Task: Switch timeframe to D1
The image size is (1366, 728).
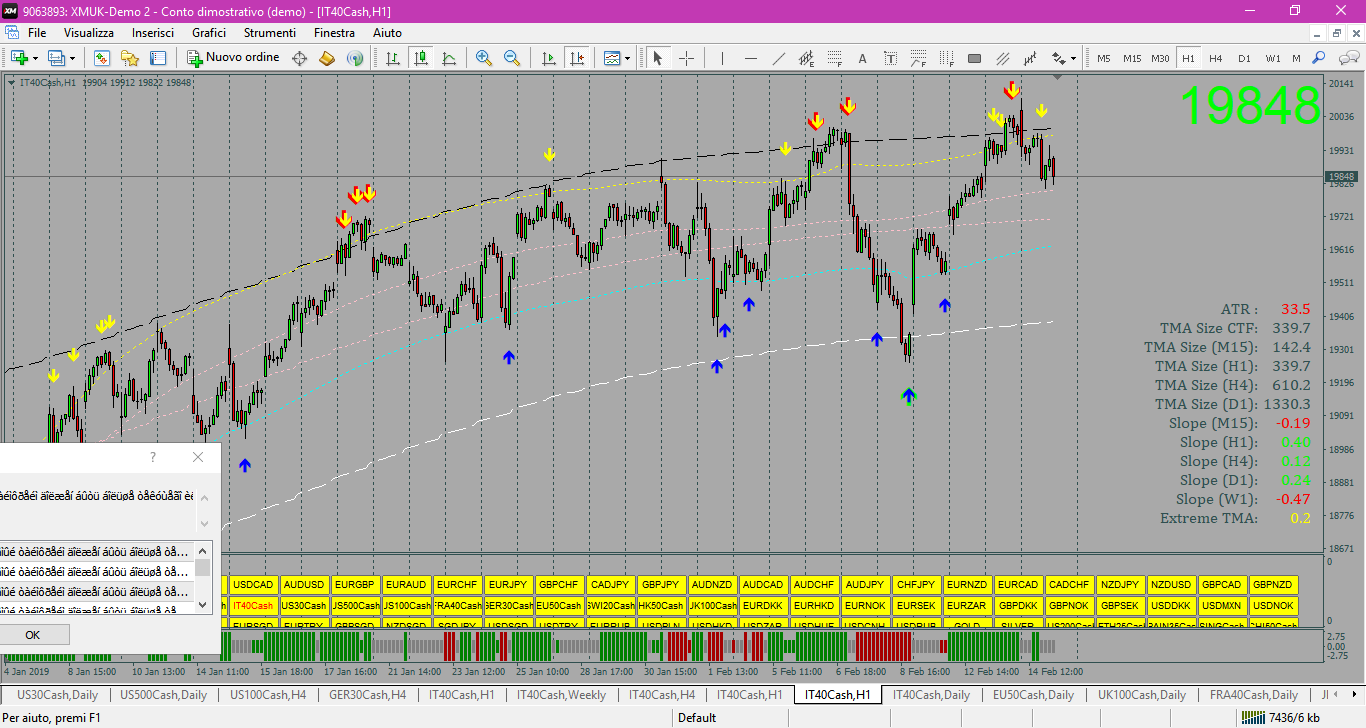Action: tap(1244, 58)
